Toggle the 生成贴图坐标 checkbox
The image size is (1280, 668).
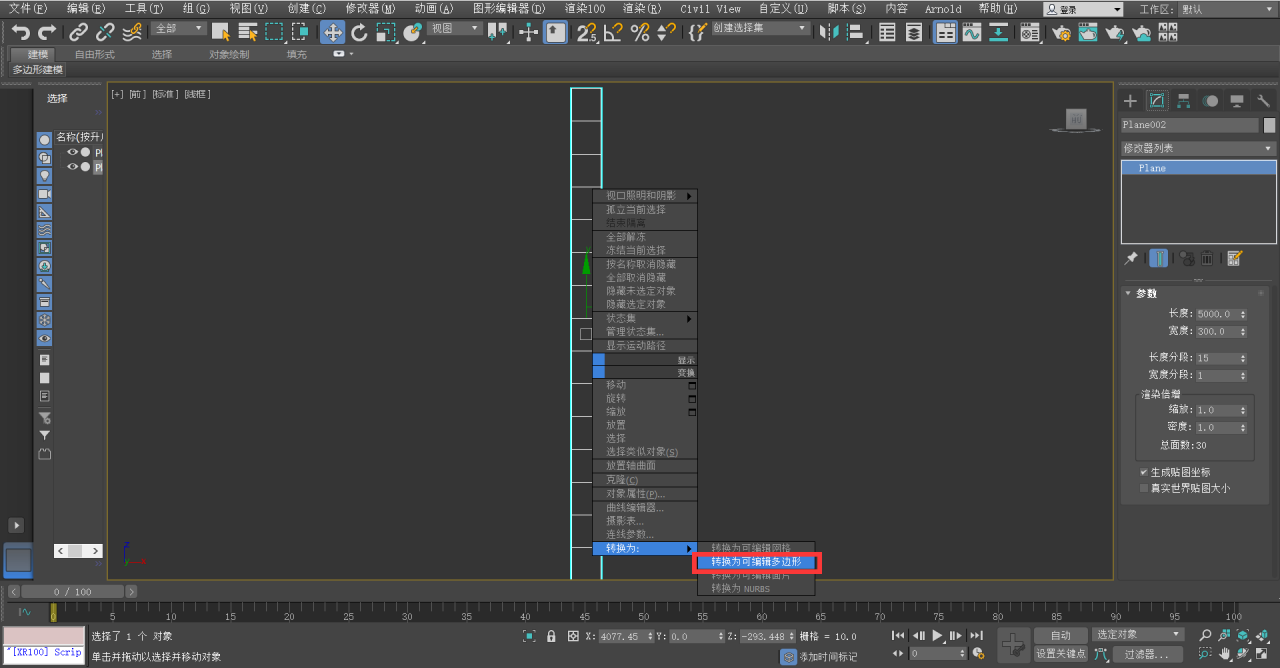coord(1144,472)
